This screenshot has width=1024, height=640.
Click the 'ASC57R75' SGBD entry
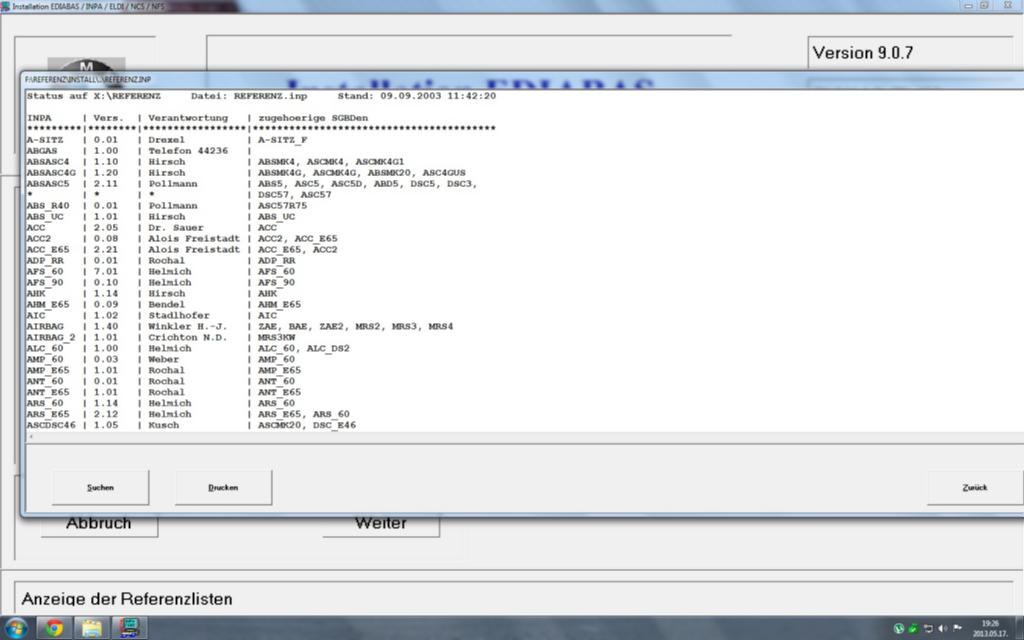pyautogui.click(x=282, y=206)
